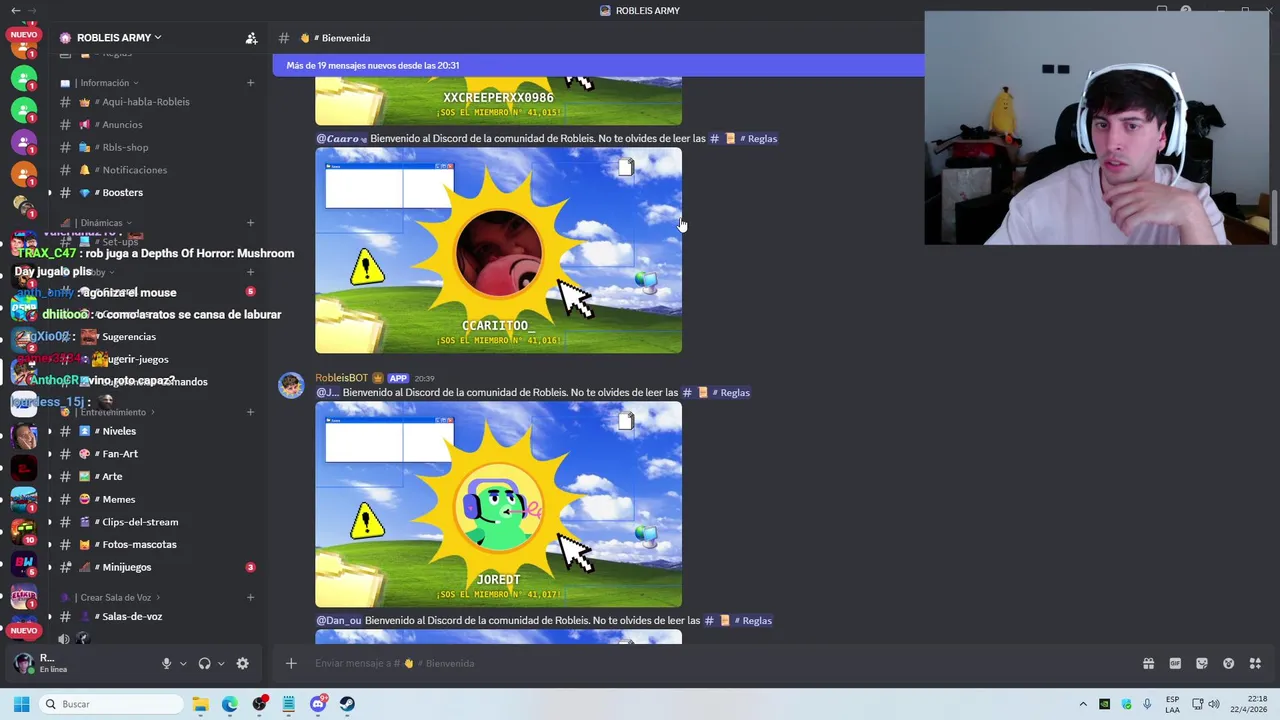
Task: Open the Minijuegos channel
Action: [x=126, y=567]
